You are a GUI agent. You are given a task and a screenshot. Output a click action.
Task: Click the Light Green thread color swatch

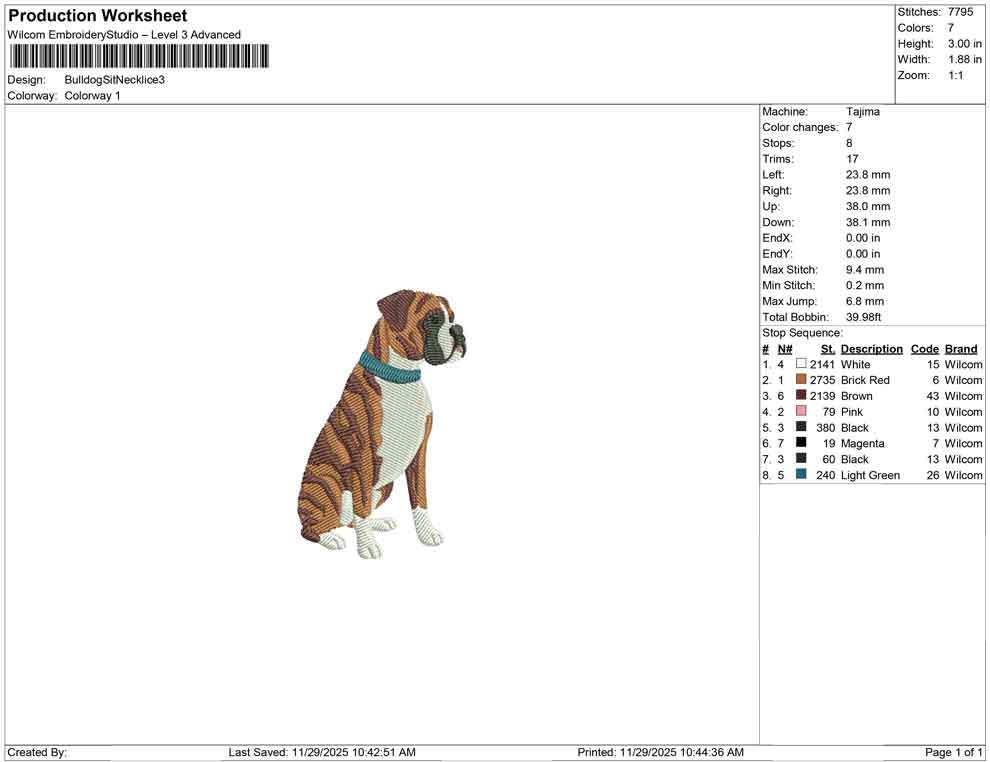801,474
